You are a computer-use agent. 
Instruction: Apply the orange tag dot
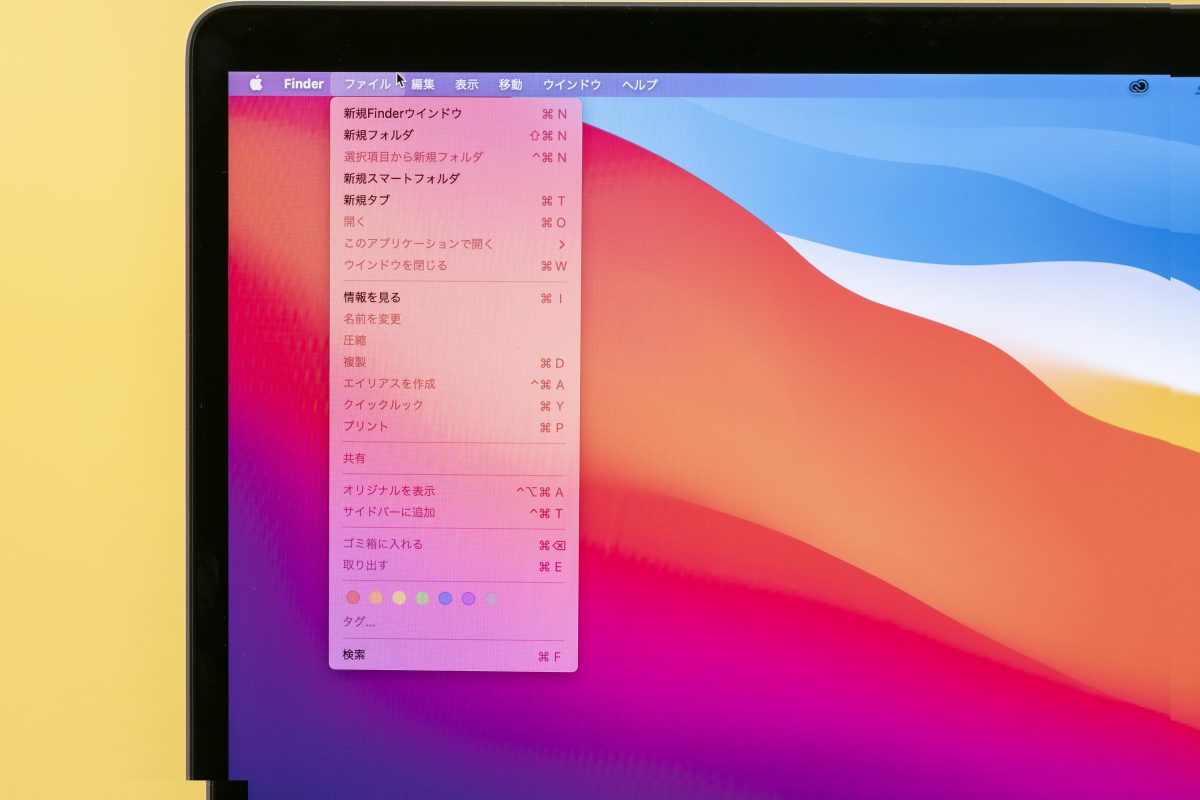[x=376, y=598]
